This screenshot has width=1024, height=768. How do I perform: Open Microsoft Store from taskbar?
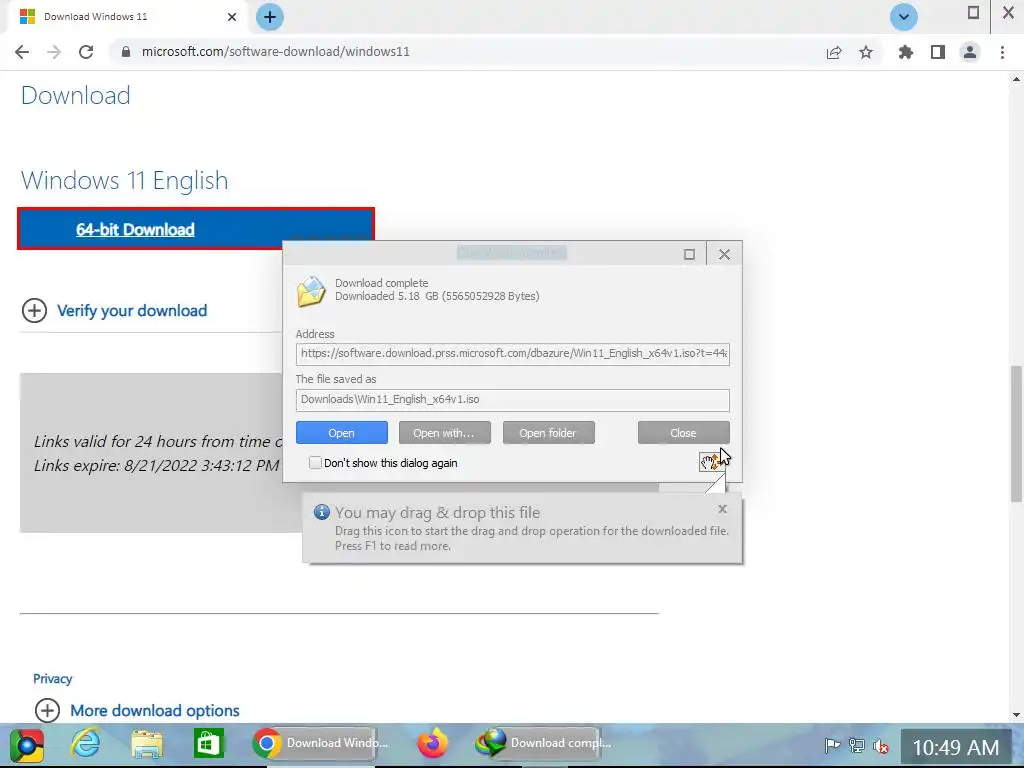click(x=209, y=744)
